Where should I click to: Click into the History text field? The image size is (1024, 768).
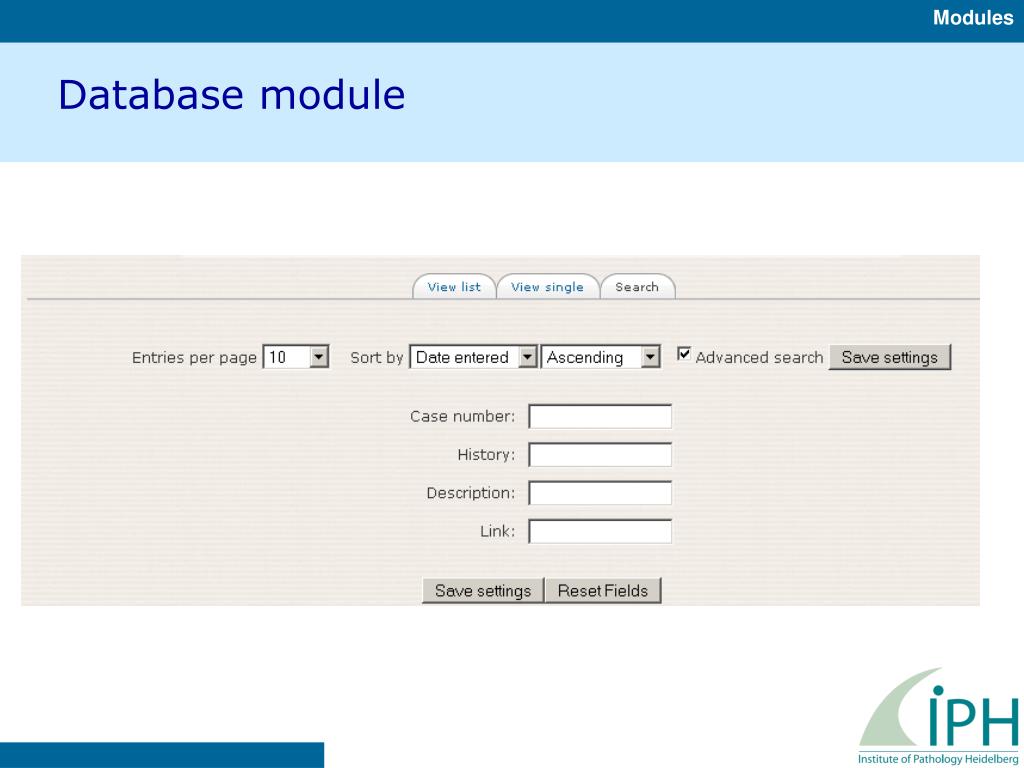[600, 455]
